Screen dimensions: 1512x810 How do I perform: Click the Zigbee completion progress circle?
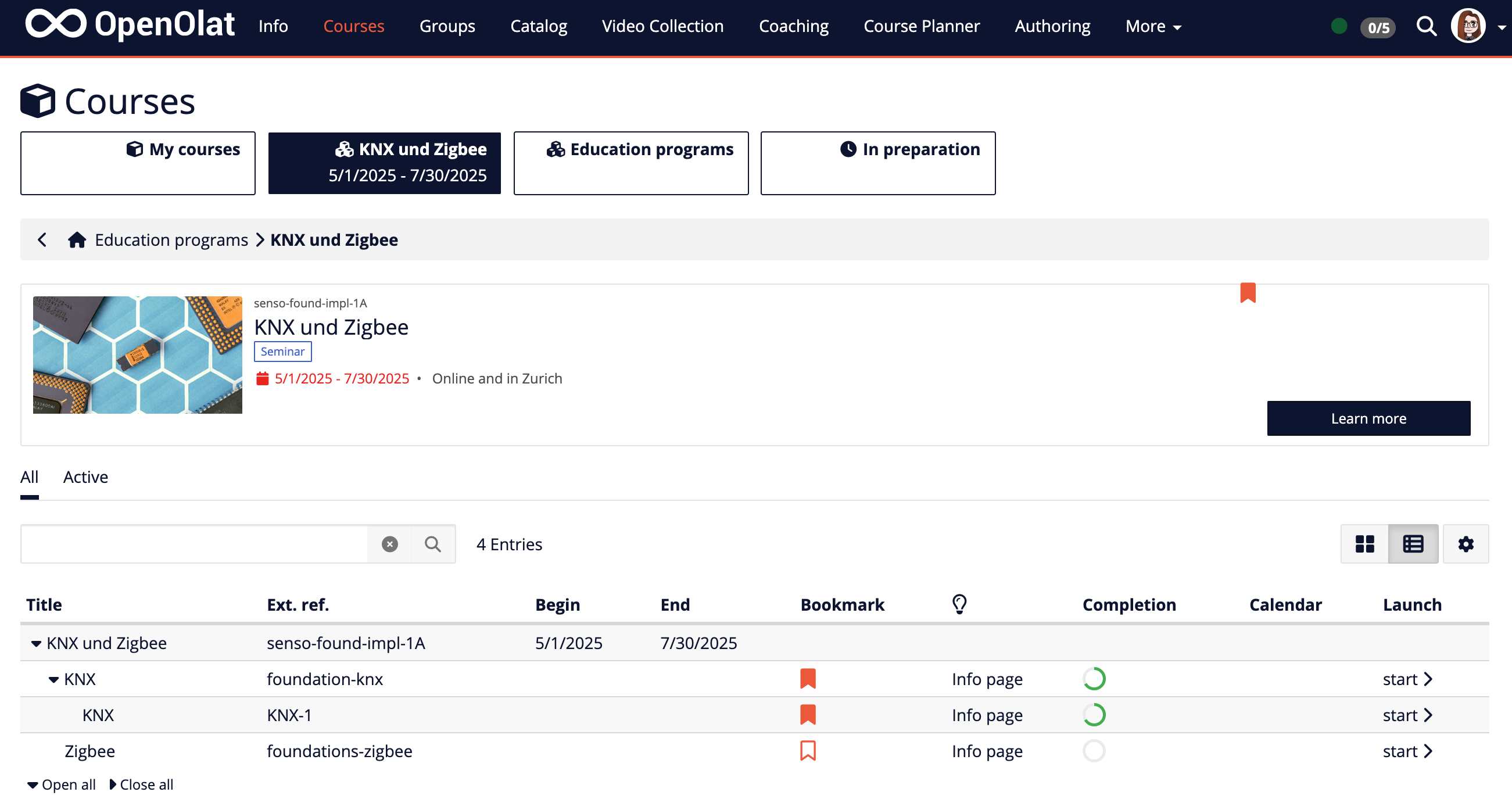point(1095,751)
